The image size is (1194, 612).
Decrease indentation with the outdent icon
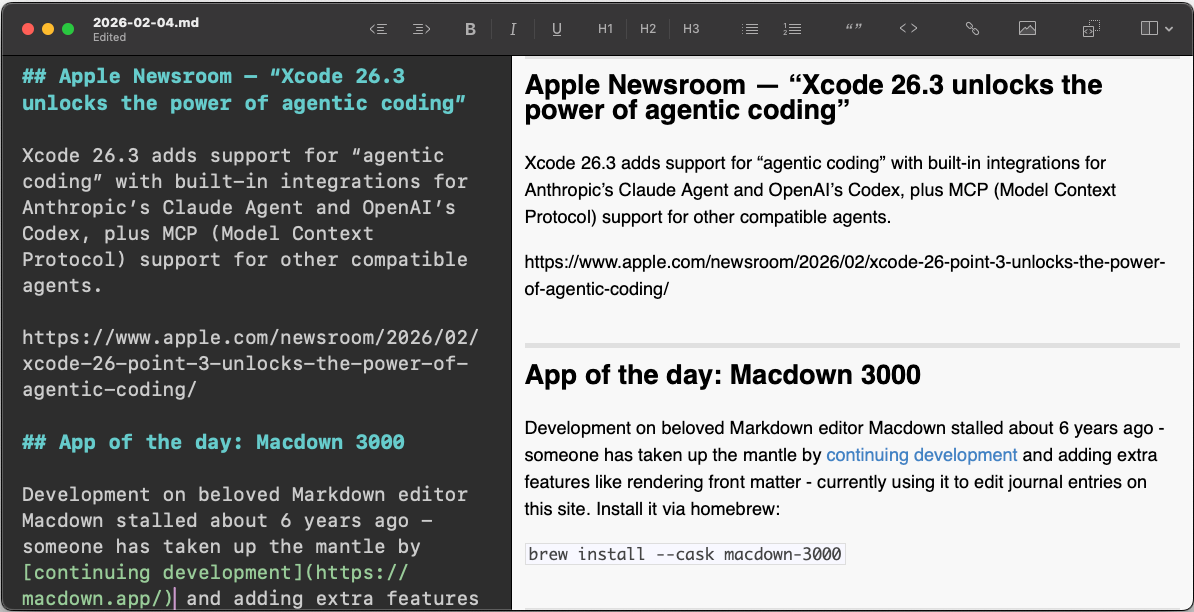point(378,29)
